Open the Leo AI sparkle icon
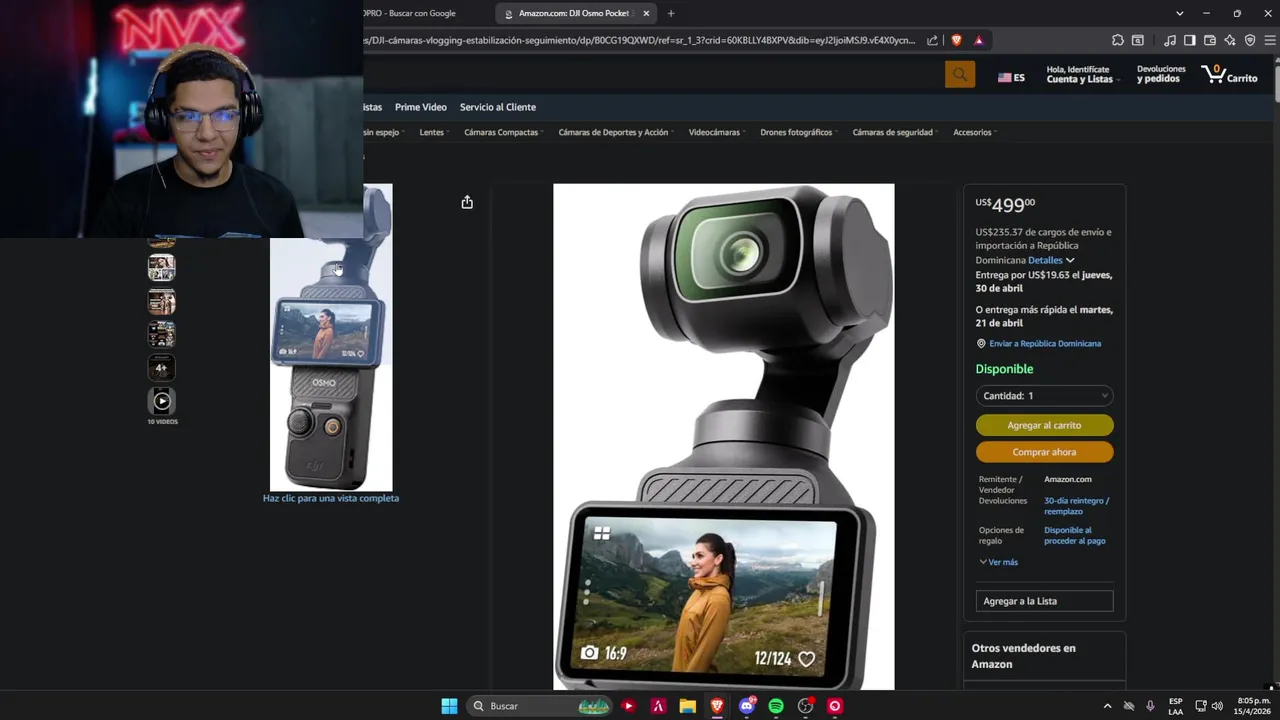Viewport: 1280px width, 720px height. tap(1230, 40)
